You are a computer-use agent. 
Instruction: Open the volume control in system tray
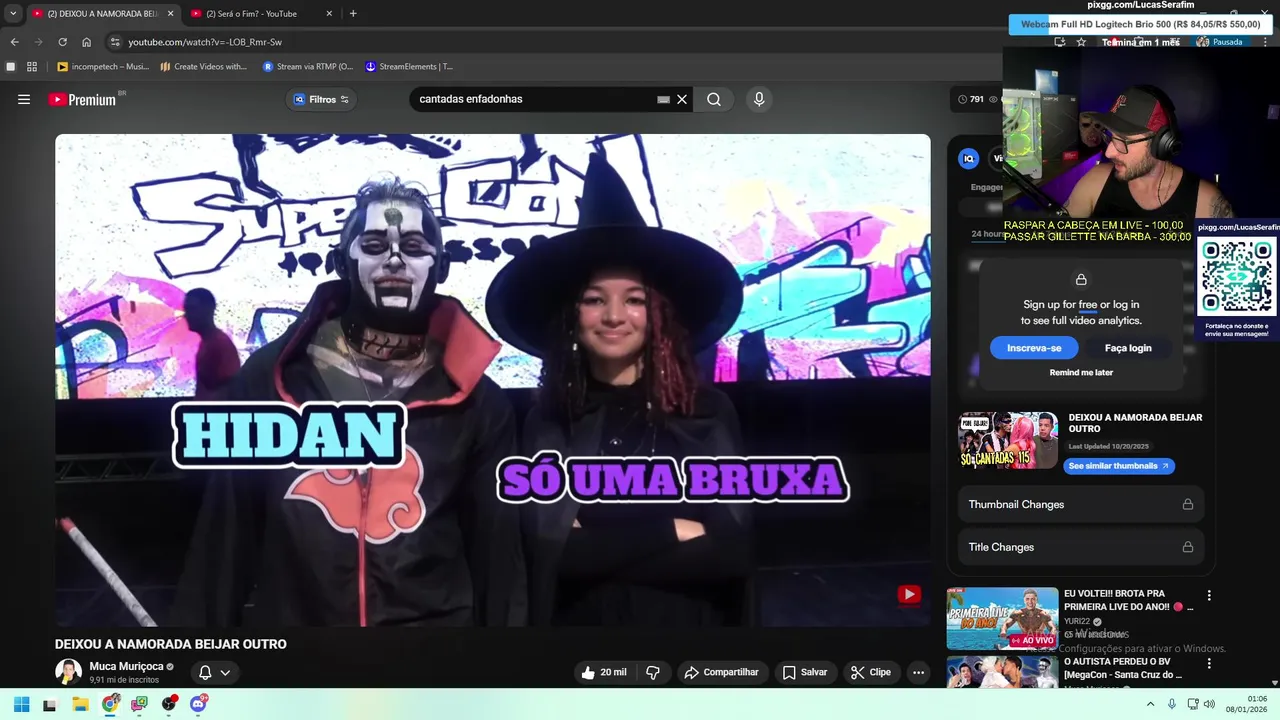pyautogui.click(x=1209, y=704)
